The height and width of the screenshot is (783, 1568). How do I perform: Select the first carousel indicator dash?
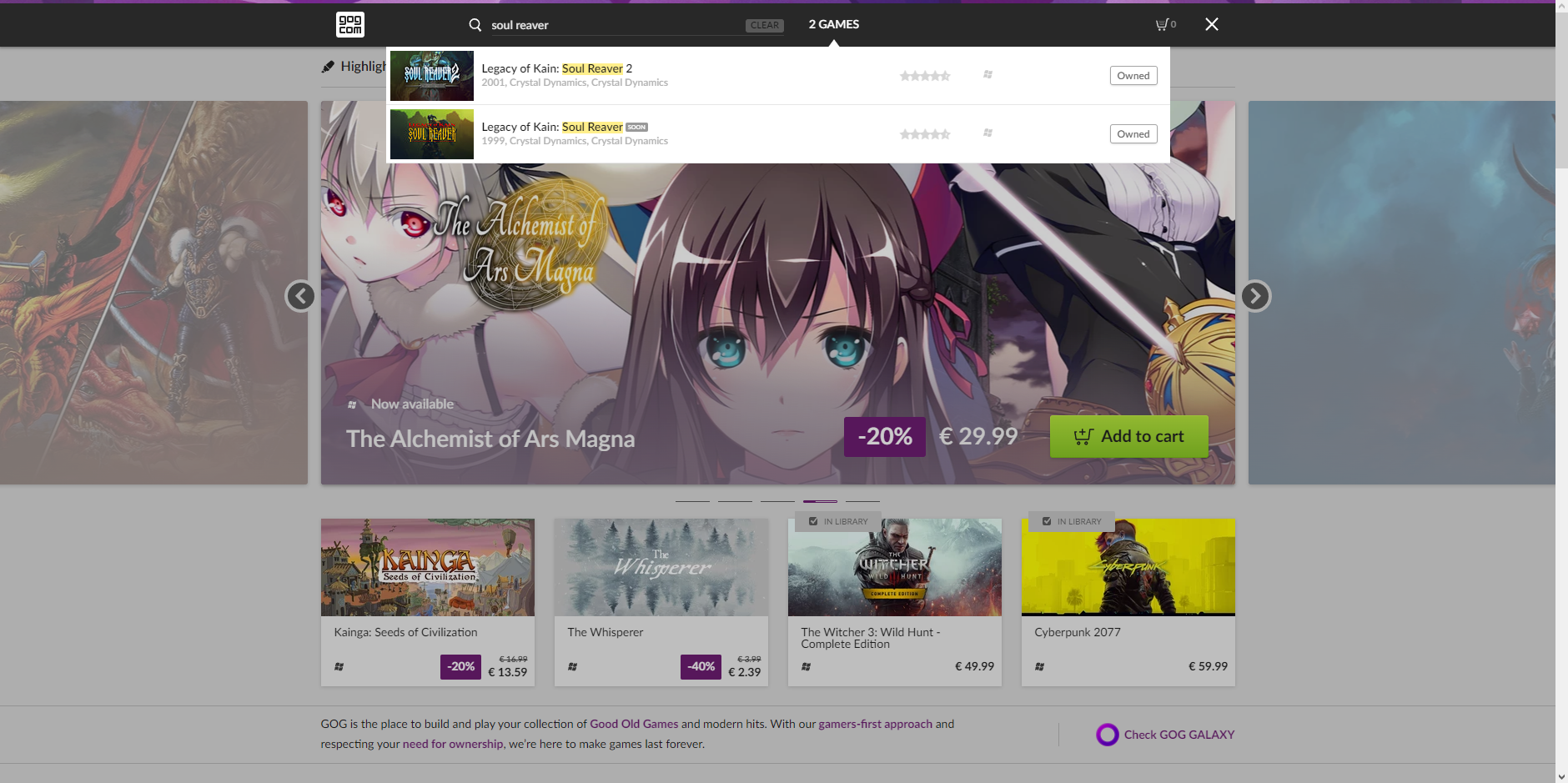[x=692, y=501]
